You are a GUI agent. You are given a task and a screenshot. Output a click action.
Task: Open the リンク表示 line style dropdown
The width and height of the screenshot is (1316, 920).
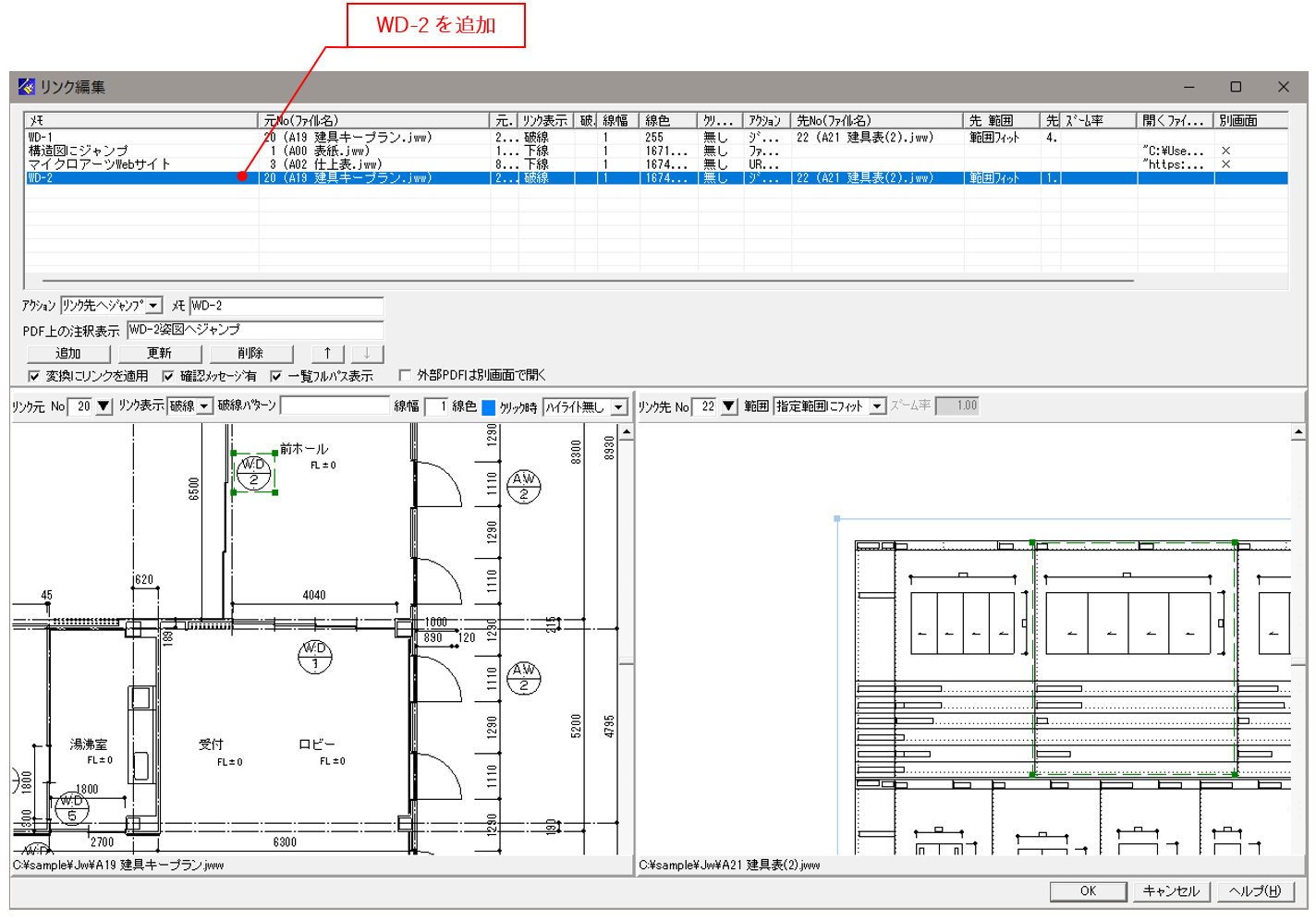coord(204,406)
